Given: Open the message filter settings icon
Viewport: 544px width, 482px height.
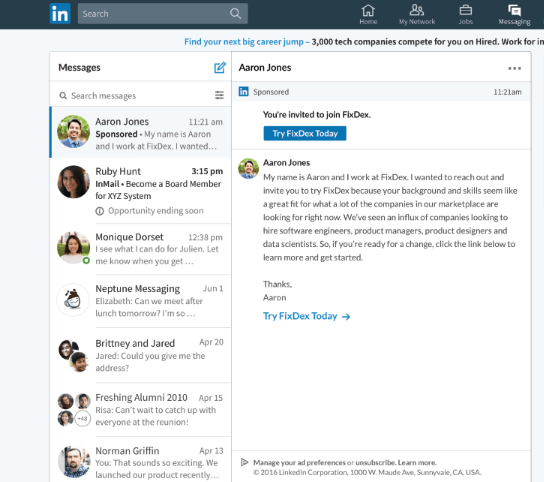Looking at the screenshot, I should coord(219,95).
